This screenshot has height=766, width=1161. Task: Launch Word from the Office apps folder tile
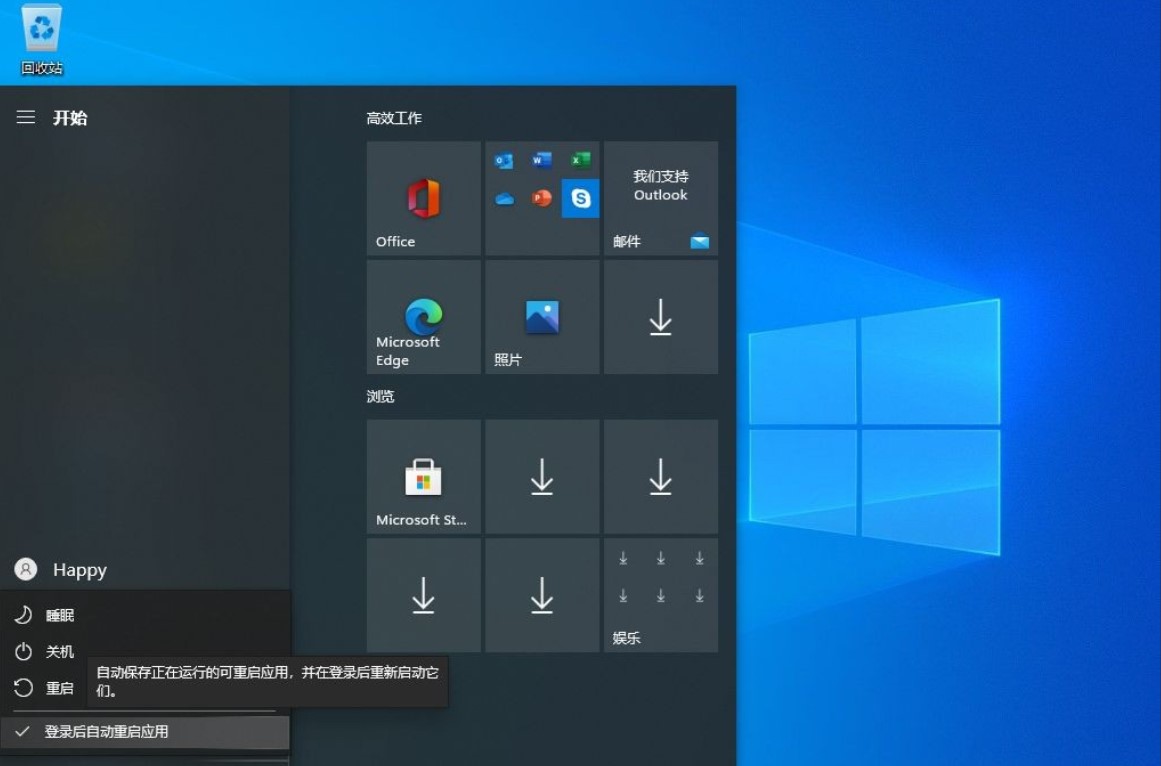(542, 160)
